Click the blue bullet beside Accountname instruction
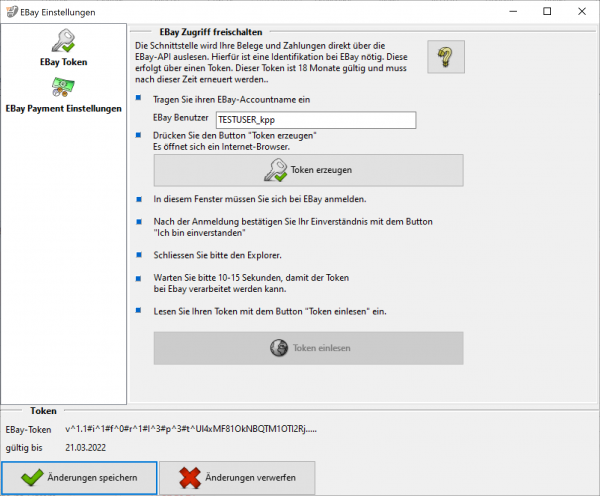 [x=138, y=100]
